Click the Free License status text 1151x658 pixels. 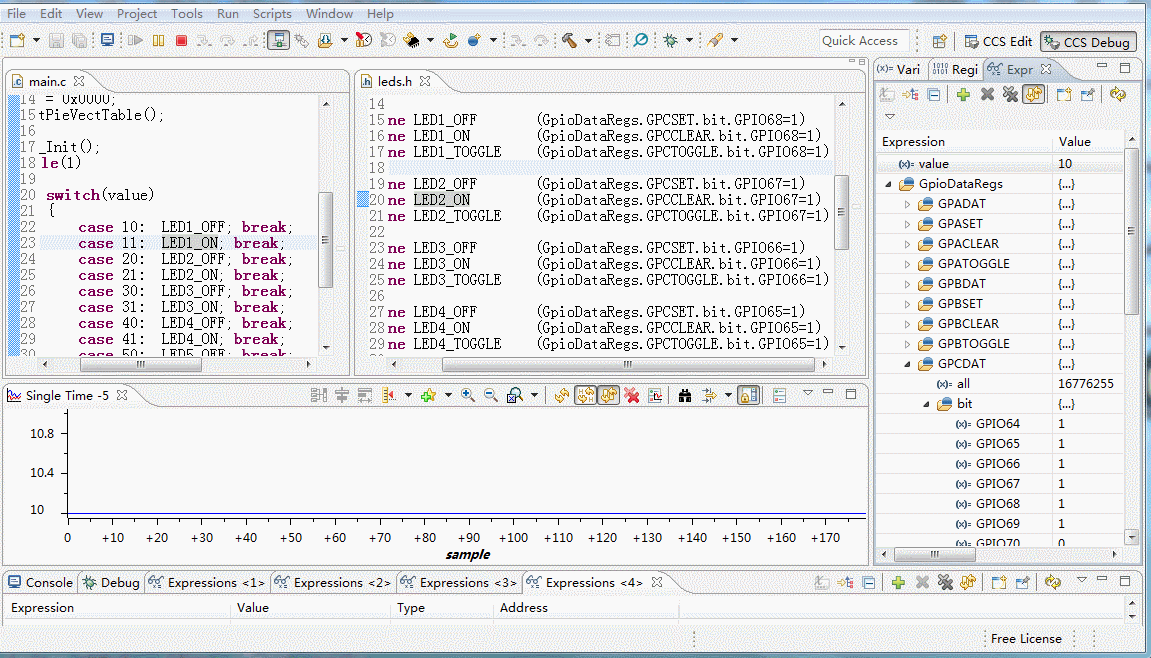click(1025, 639)
